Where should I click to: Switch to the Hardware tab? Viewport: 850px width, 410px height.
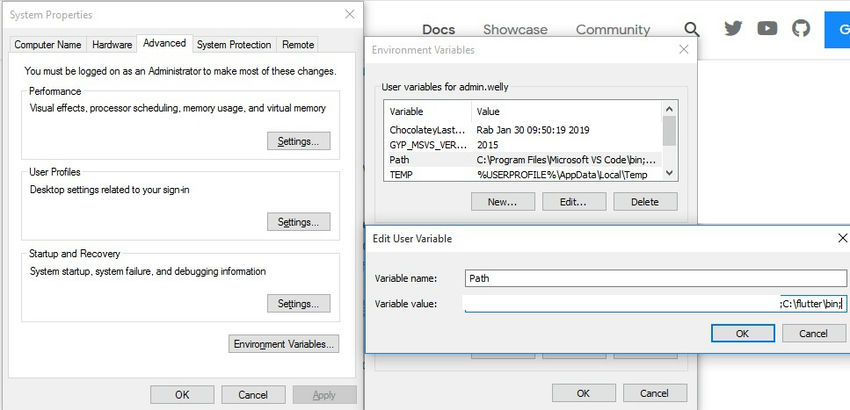(112, 45)
